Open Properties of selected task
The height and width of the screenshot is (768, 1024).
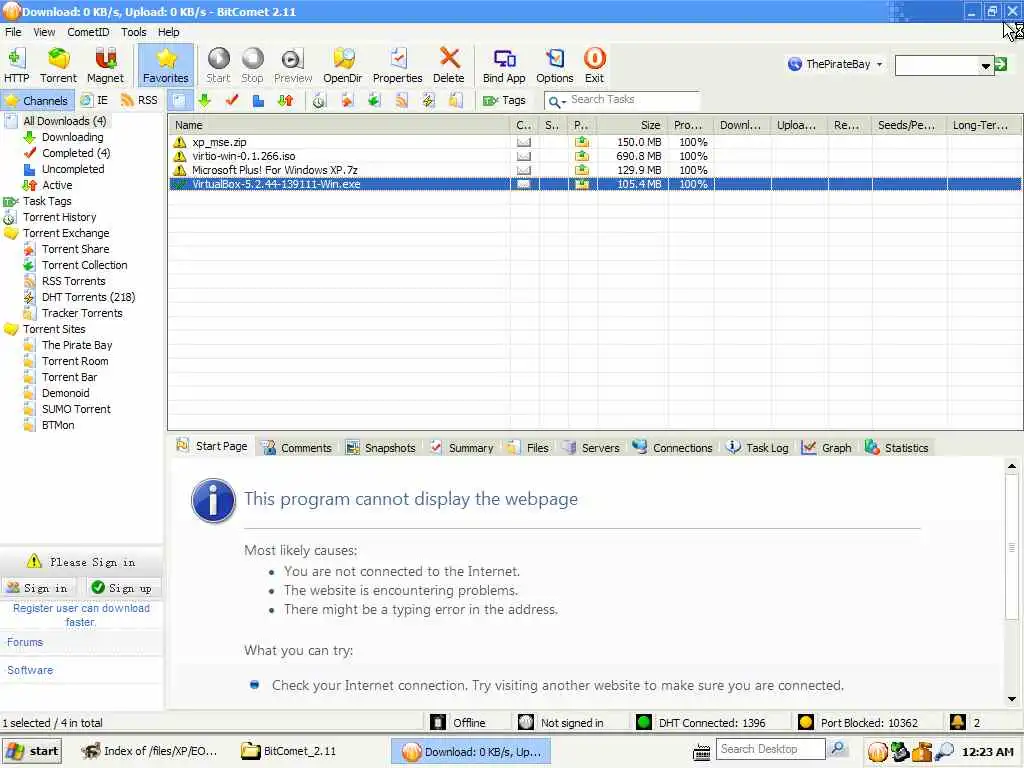(x=397, y=65)
